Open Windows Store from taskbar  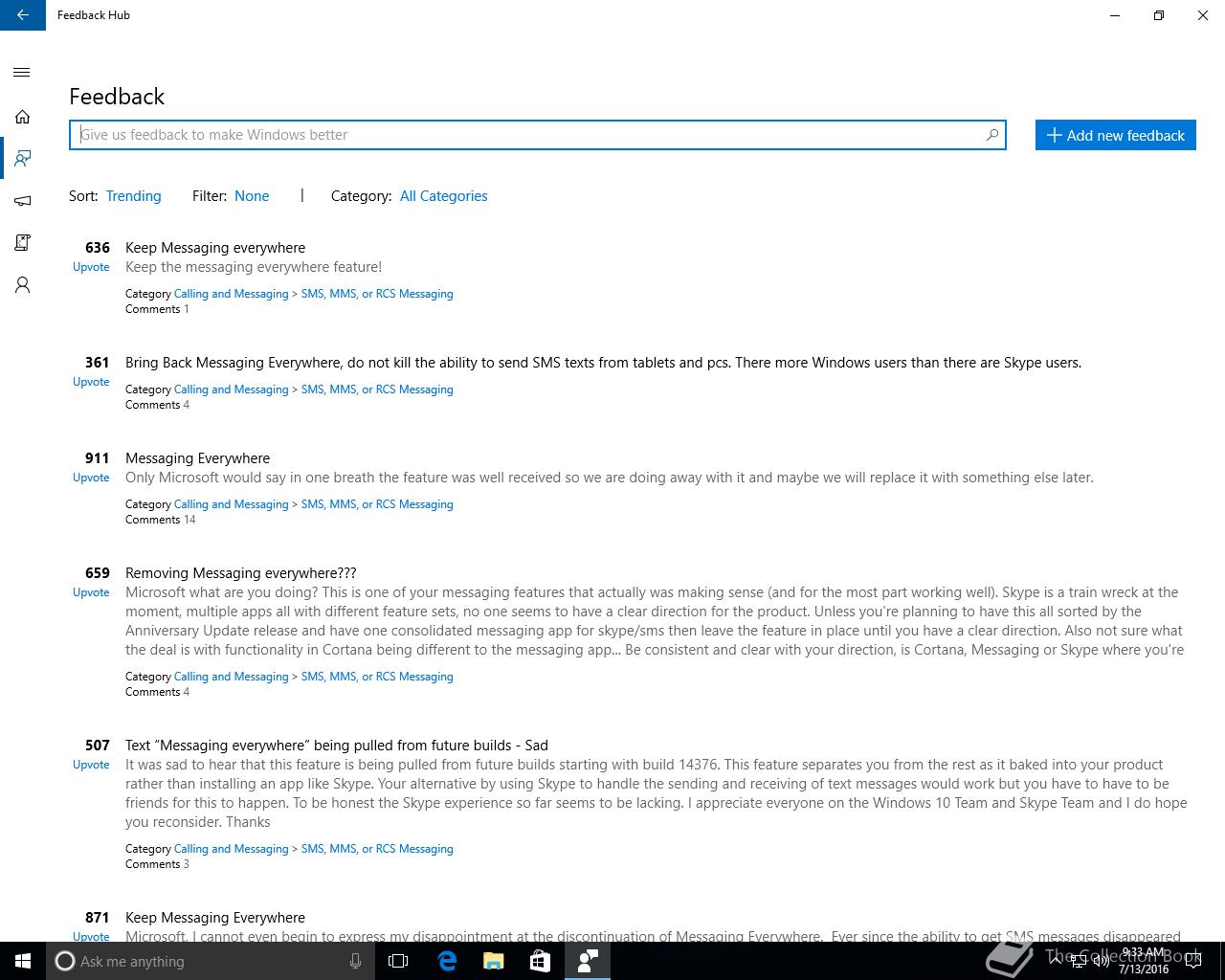(540, 961)
